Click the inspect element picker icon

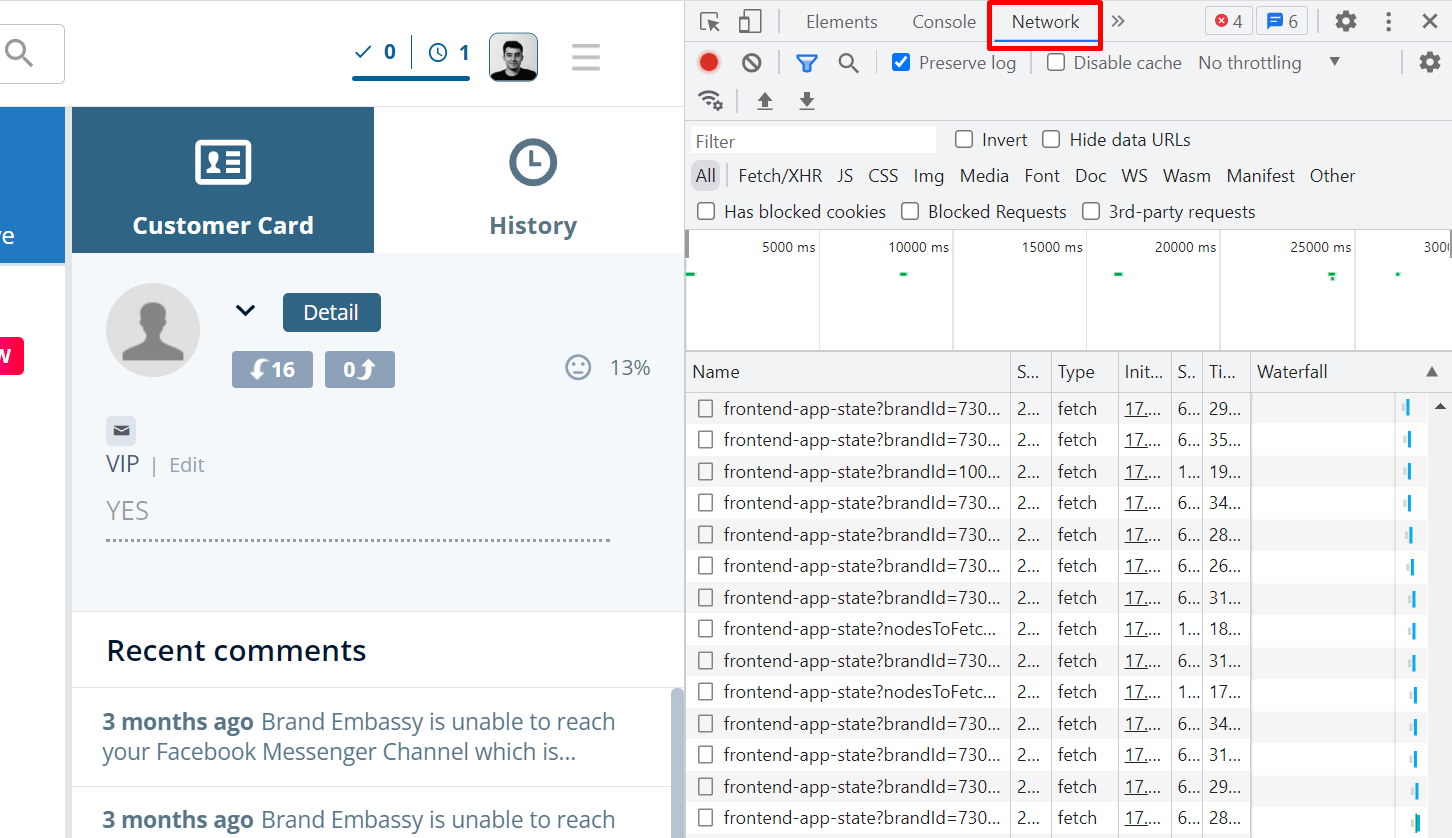(710, 22)
